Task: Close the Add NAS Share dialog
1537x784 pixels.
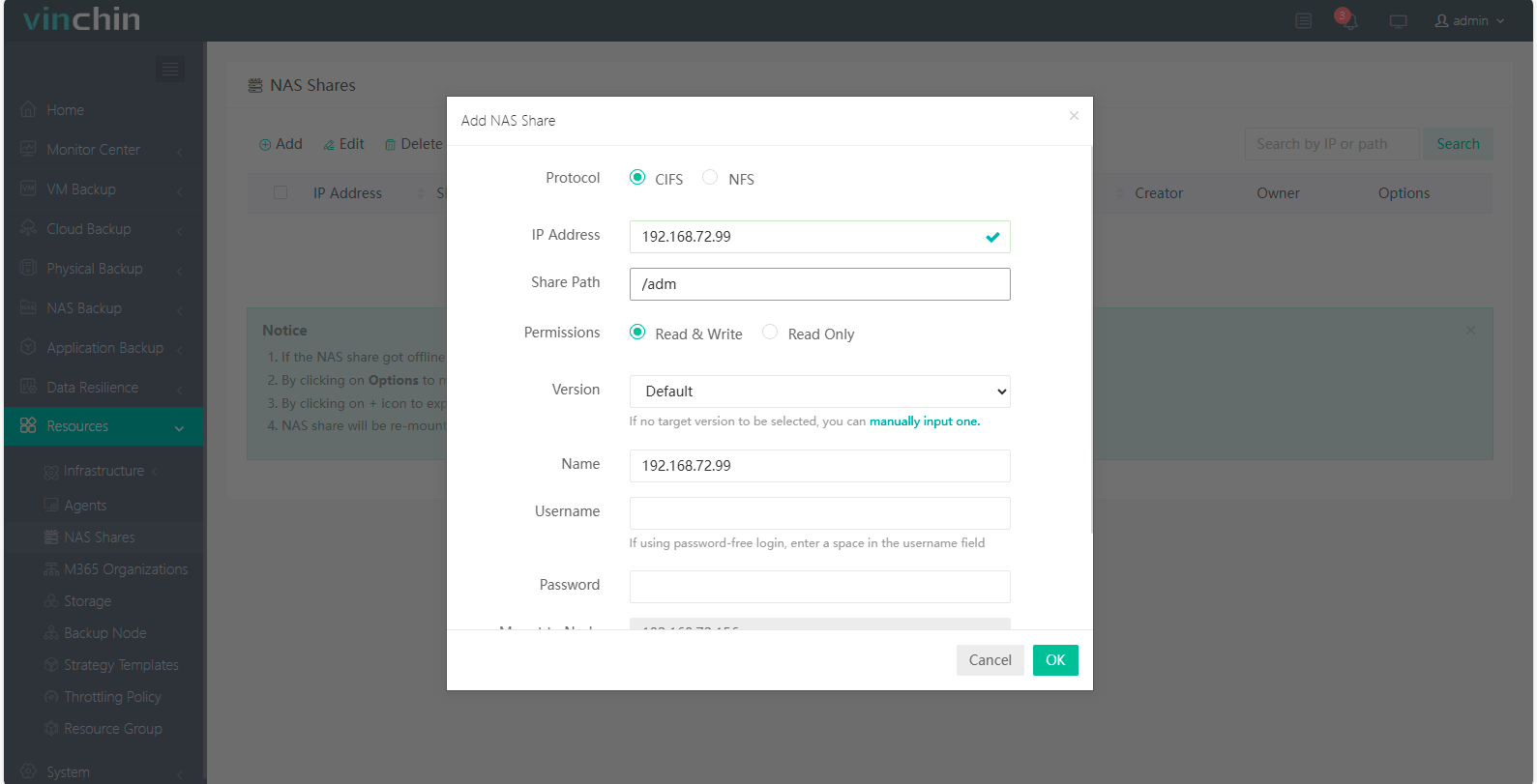Action: tap(1074, 116)
